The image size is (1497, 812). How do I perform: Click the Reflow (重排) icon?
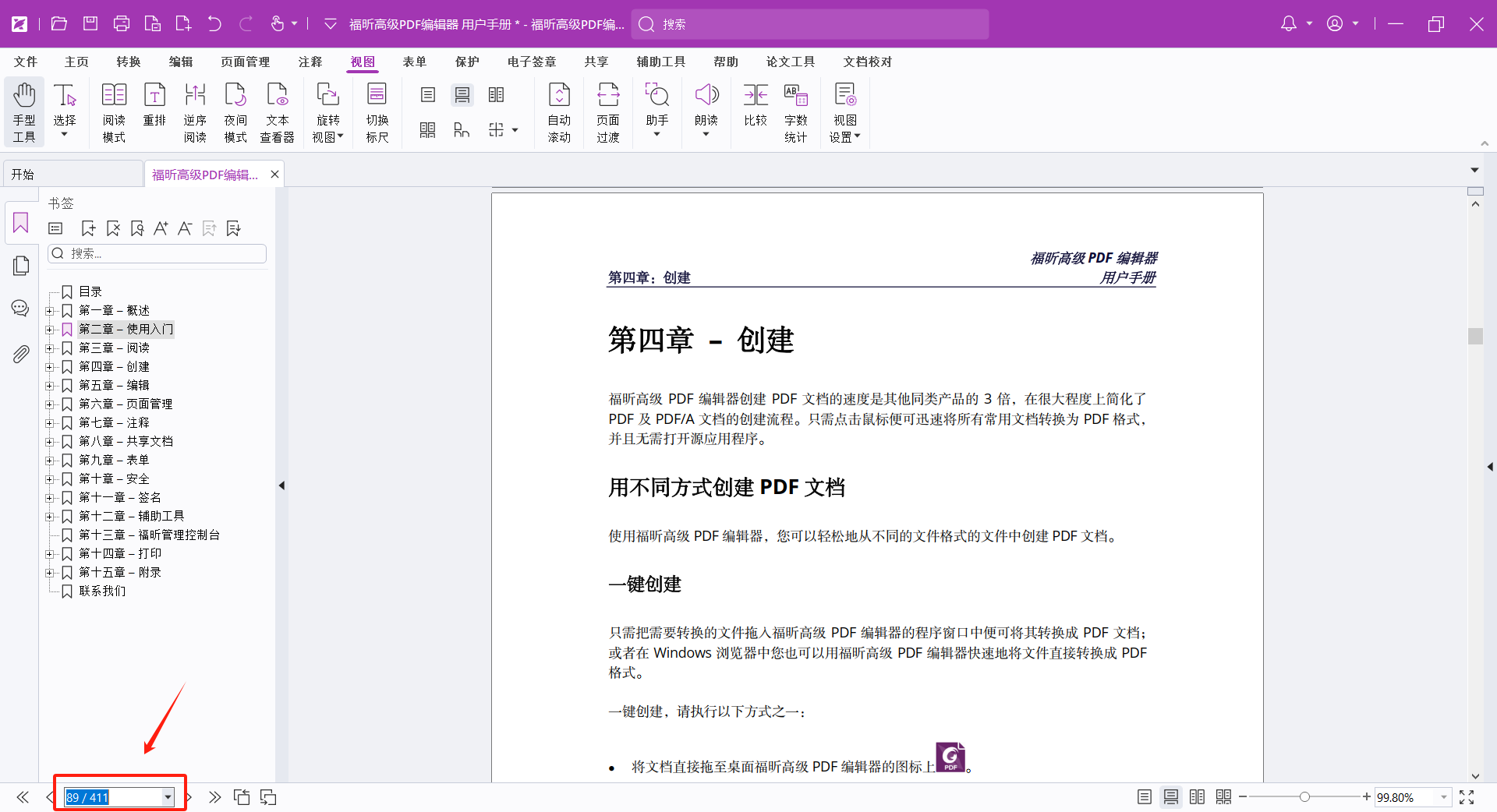coord(154,104)
